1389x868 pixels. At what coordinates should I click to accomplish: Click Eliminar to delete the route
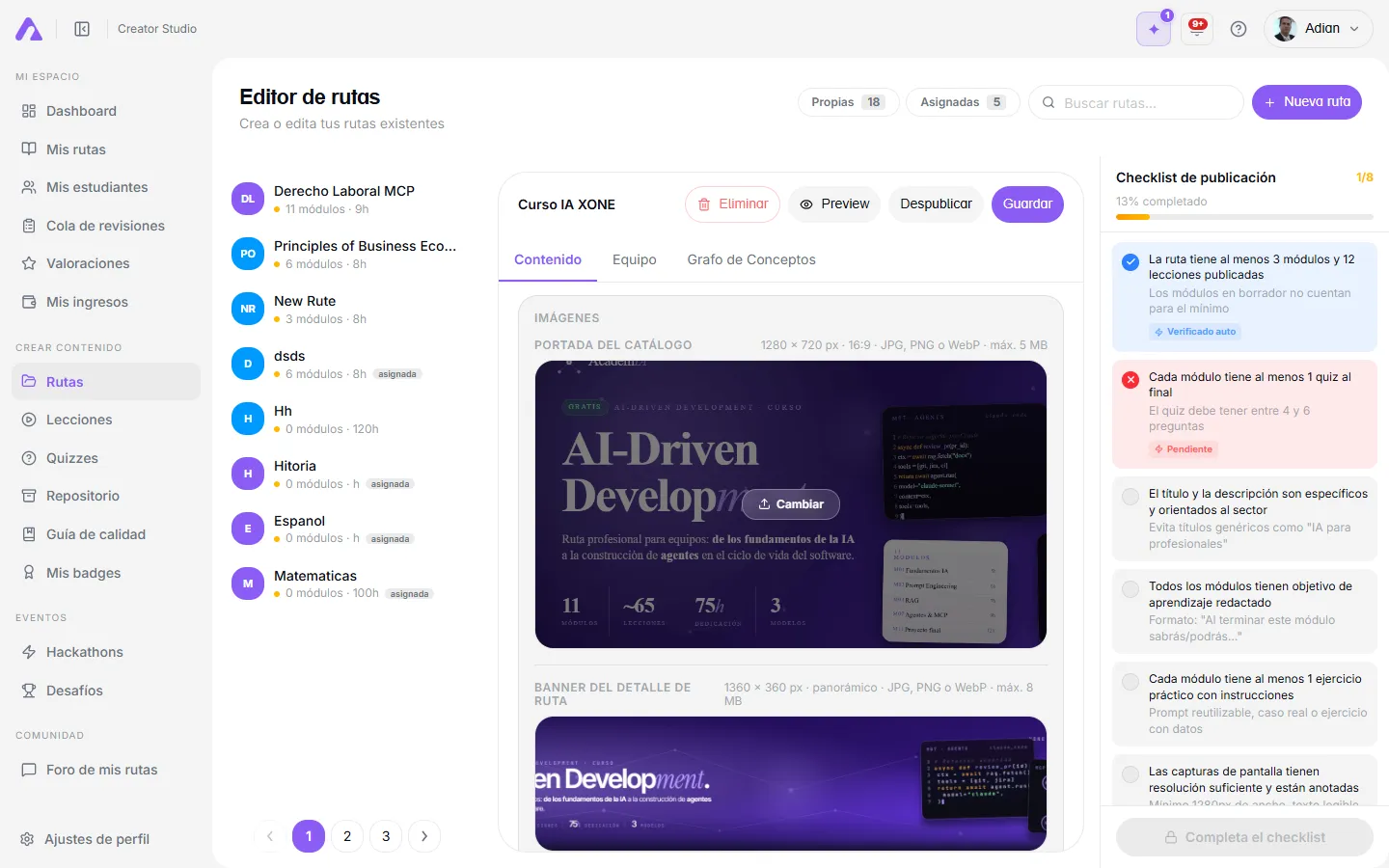pos(733,204)
